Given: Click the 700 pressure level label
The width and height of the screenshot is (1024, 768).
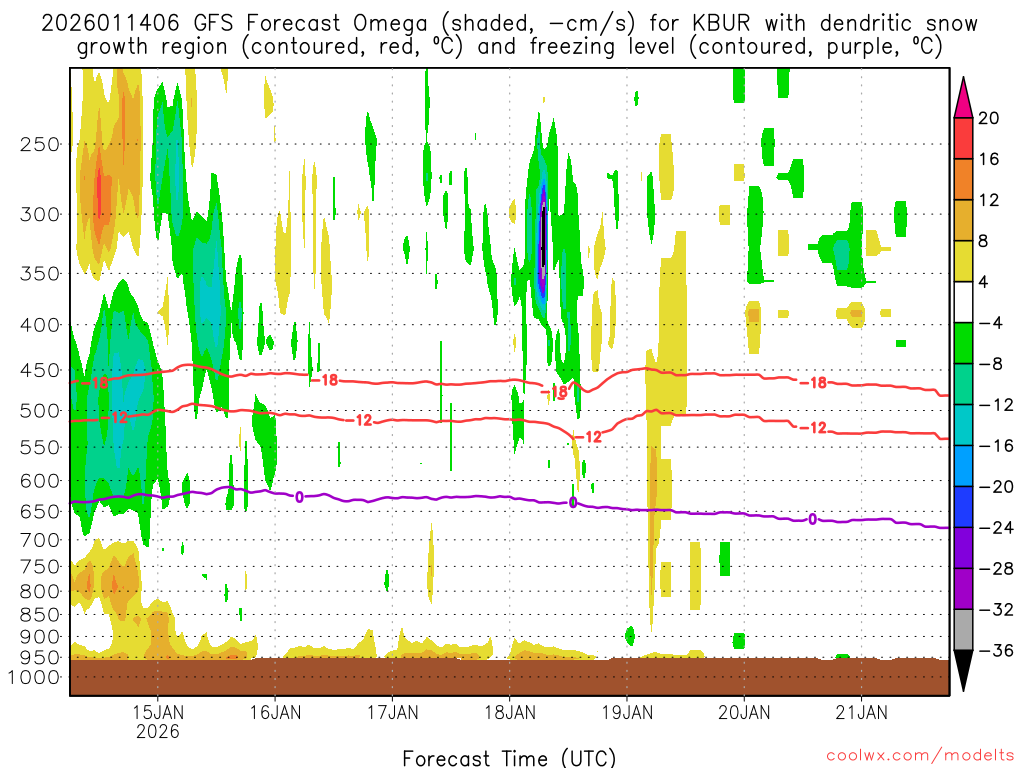Looking at the screenshot, I should [40, 540].
